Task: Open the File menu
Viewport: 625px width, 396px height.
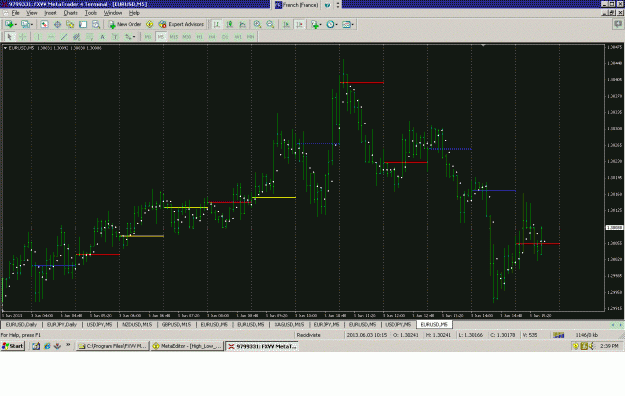Action: pyautogui.click(x=16, y=13)
